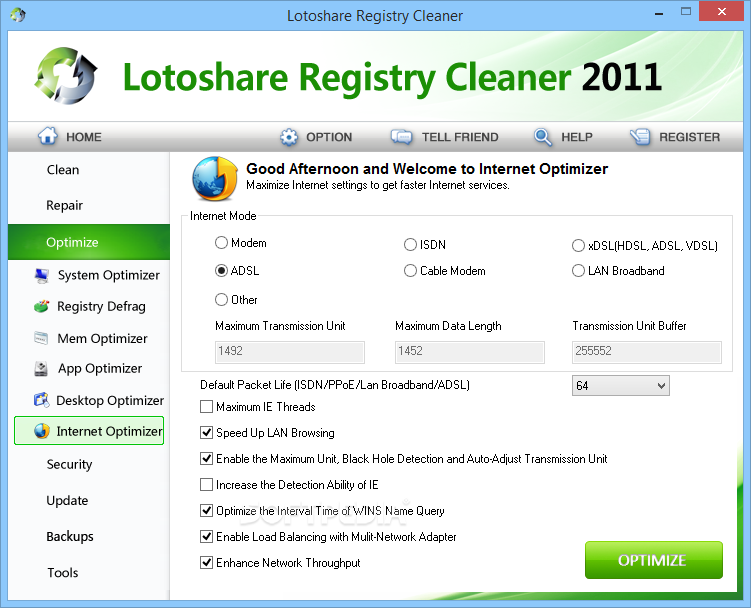Open App Optimizer from the sidebar
The height and width of the screenshot is (608, 751).
point(100,368)
